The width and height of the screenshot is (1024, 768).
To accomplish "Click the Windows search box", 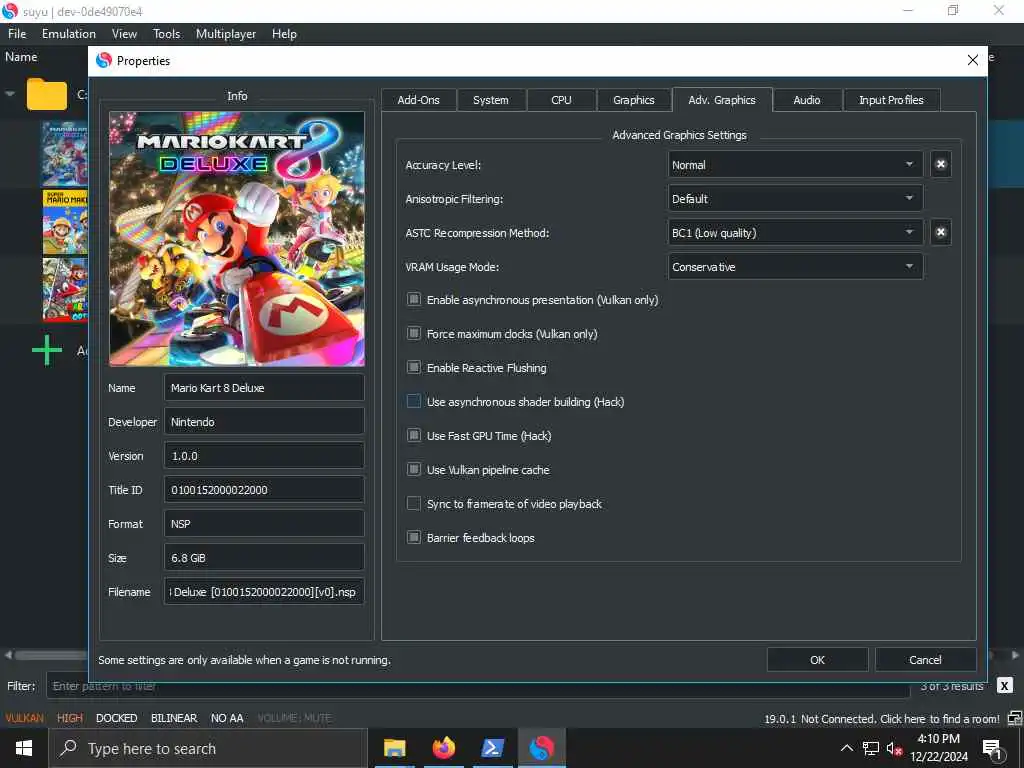I will 207,748.
